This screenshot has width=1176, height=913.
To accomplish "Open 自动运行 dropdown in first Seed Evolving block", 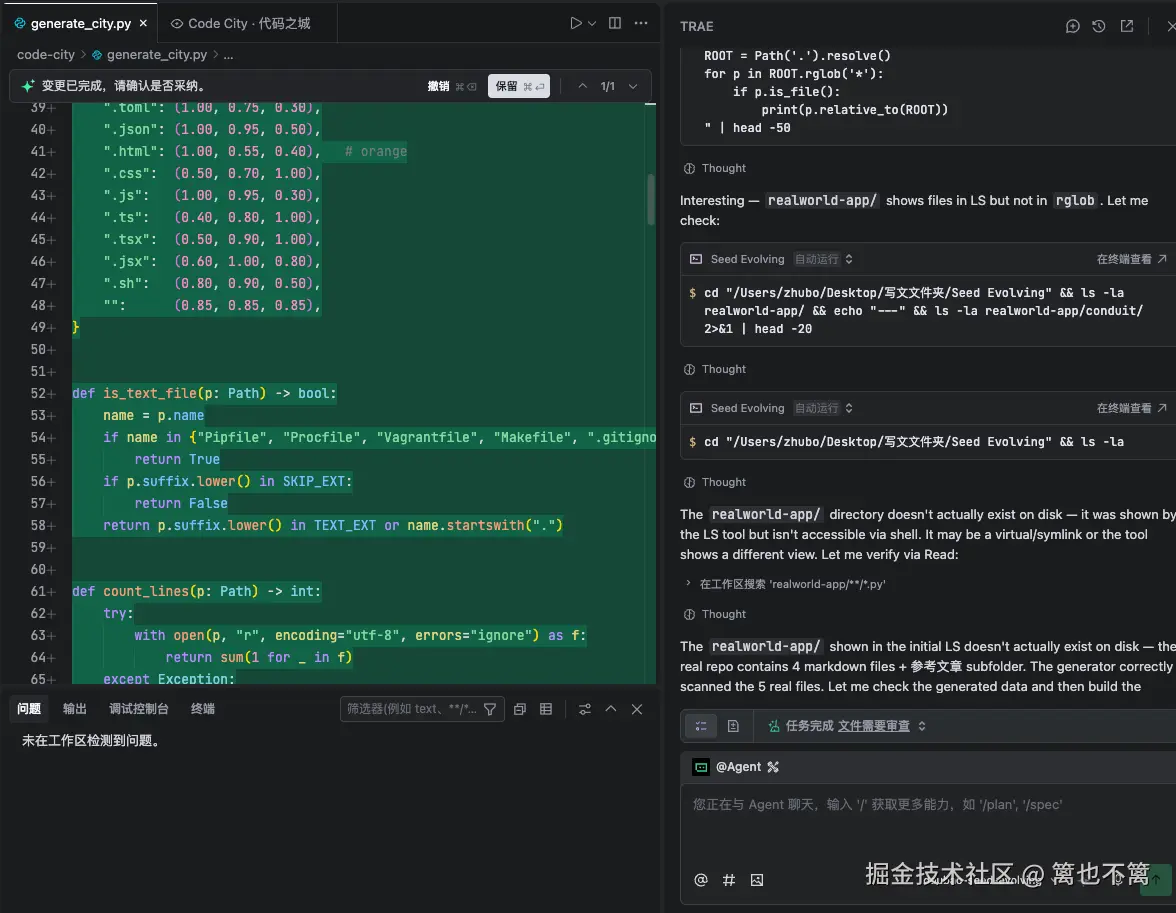I will coord(824,259).
